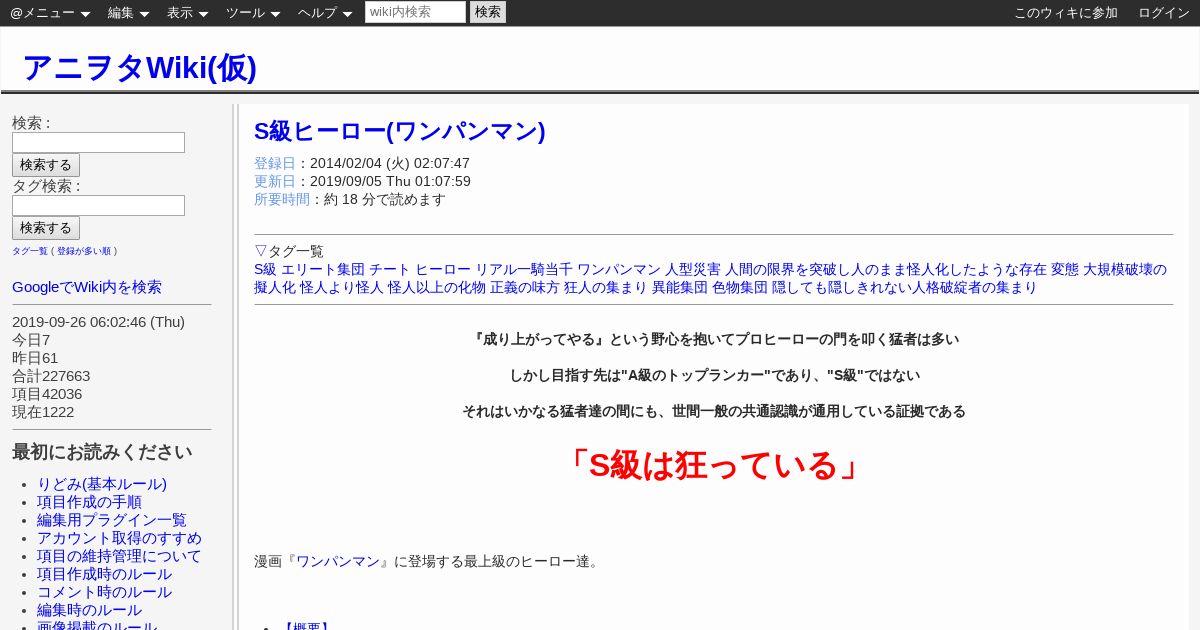The image size is (1200, 630).
Task: Click the 昨日61 counter text
Action: (35, 358)
